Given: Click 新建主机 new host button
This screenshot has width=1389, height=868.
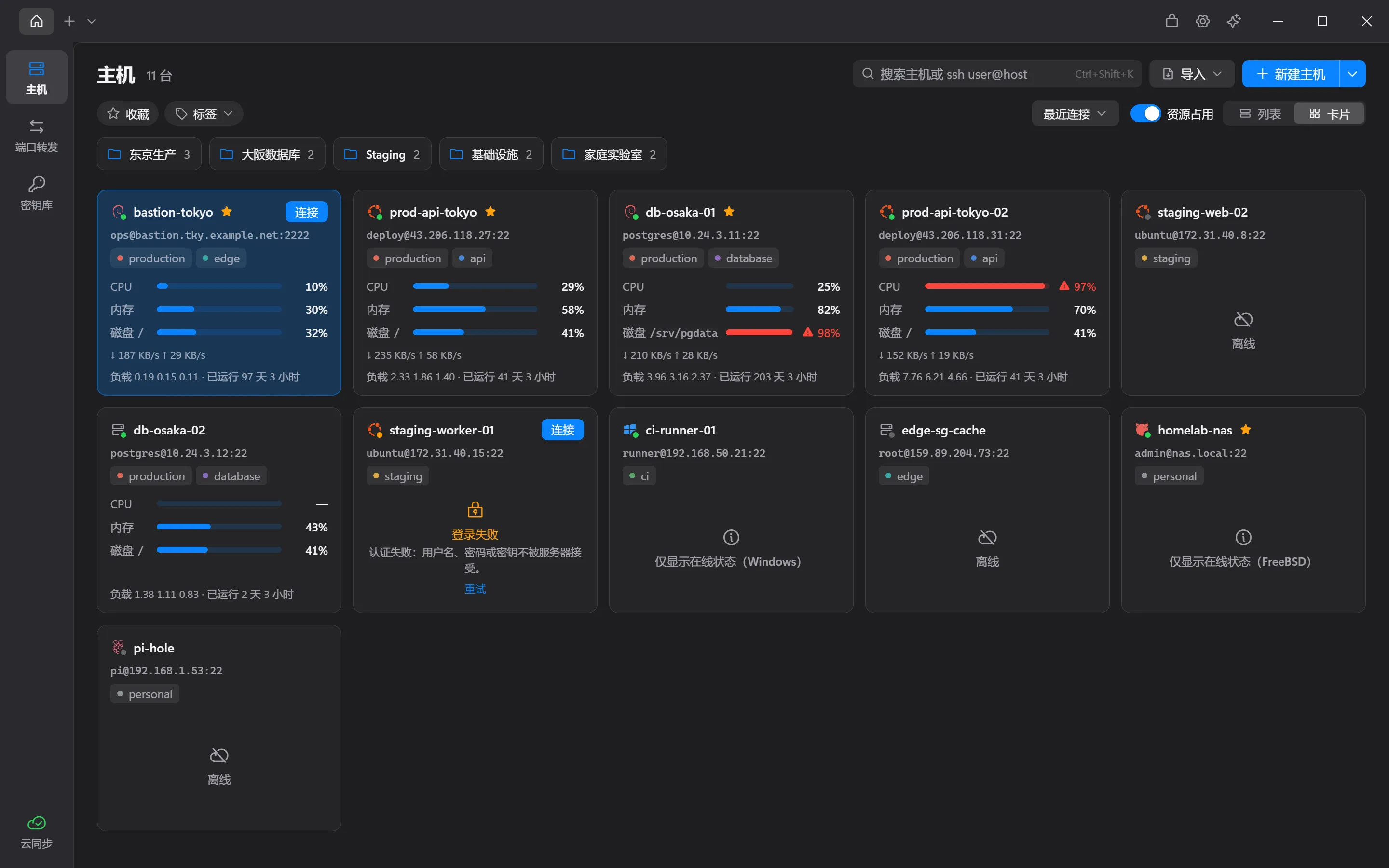Looking at the screenshot, I should tap(1291, 74).
